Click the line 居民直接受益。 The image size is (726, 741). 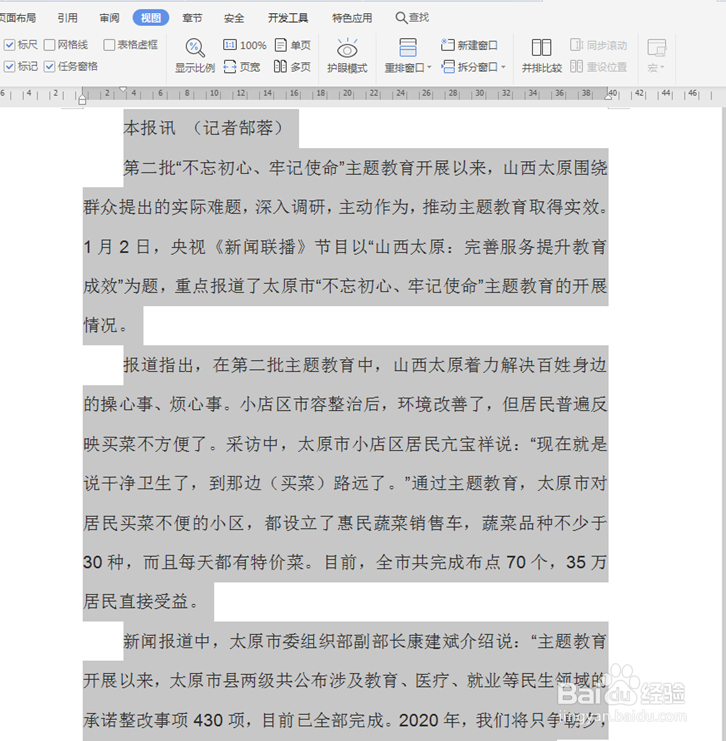(x=141, y=602)
